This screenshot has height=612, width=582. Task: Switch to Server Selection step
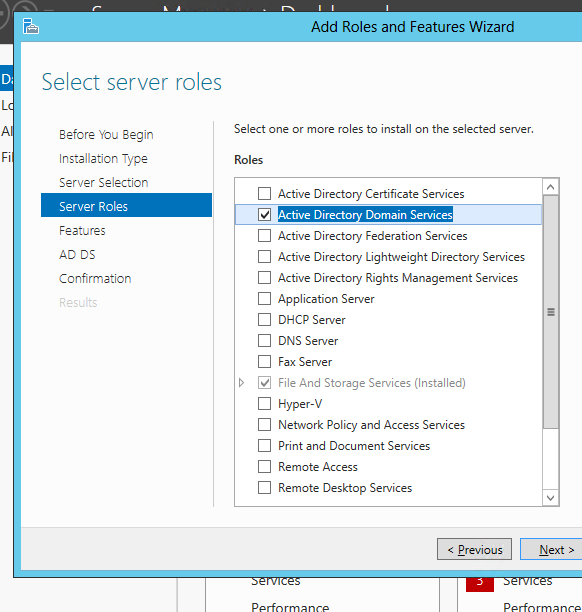(103, 183)
